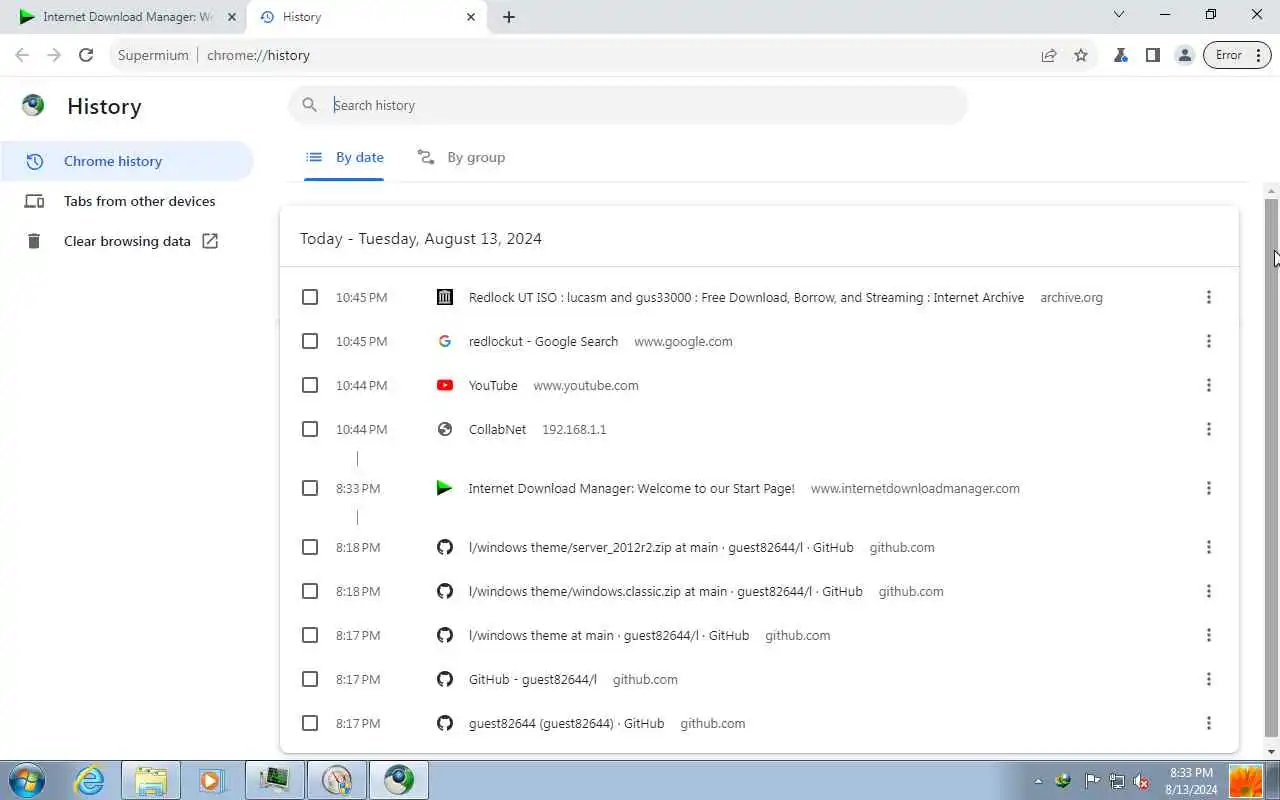Open Windows Media Player from taskbar
This screenshot has height=800, width=1280.
click(x=211, y=780)
